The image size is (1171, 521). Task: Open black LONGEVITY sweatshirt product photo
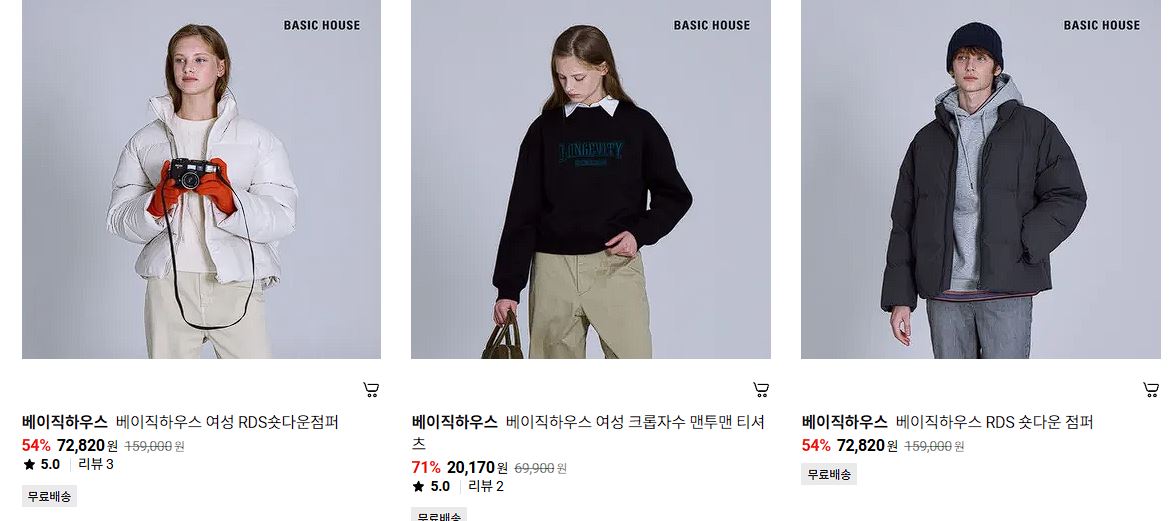(591, 179)
